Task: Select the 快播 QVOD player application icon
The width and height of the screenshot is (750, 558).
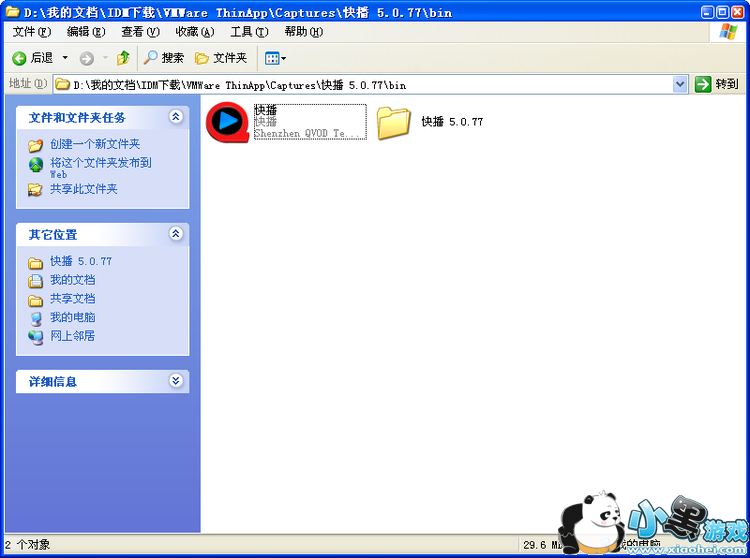Action: pos(228,122)
